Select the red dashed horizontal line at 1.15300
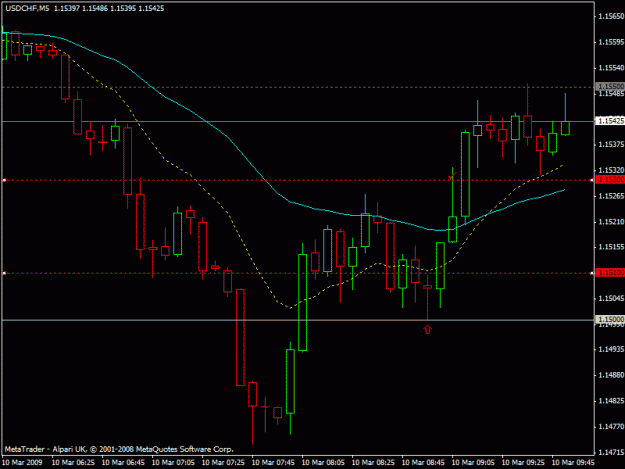This screenshot has height=469, width=625. click(x=298, y=181)
